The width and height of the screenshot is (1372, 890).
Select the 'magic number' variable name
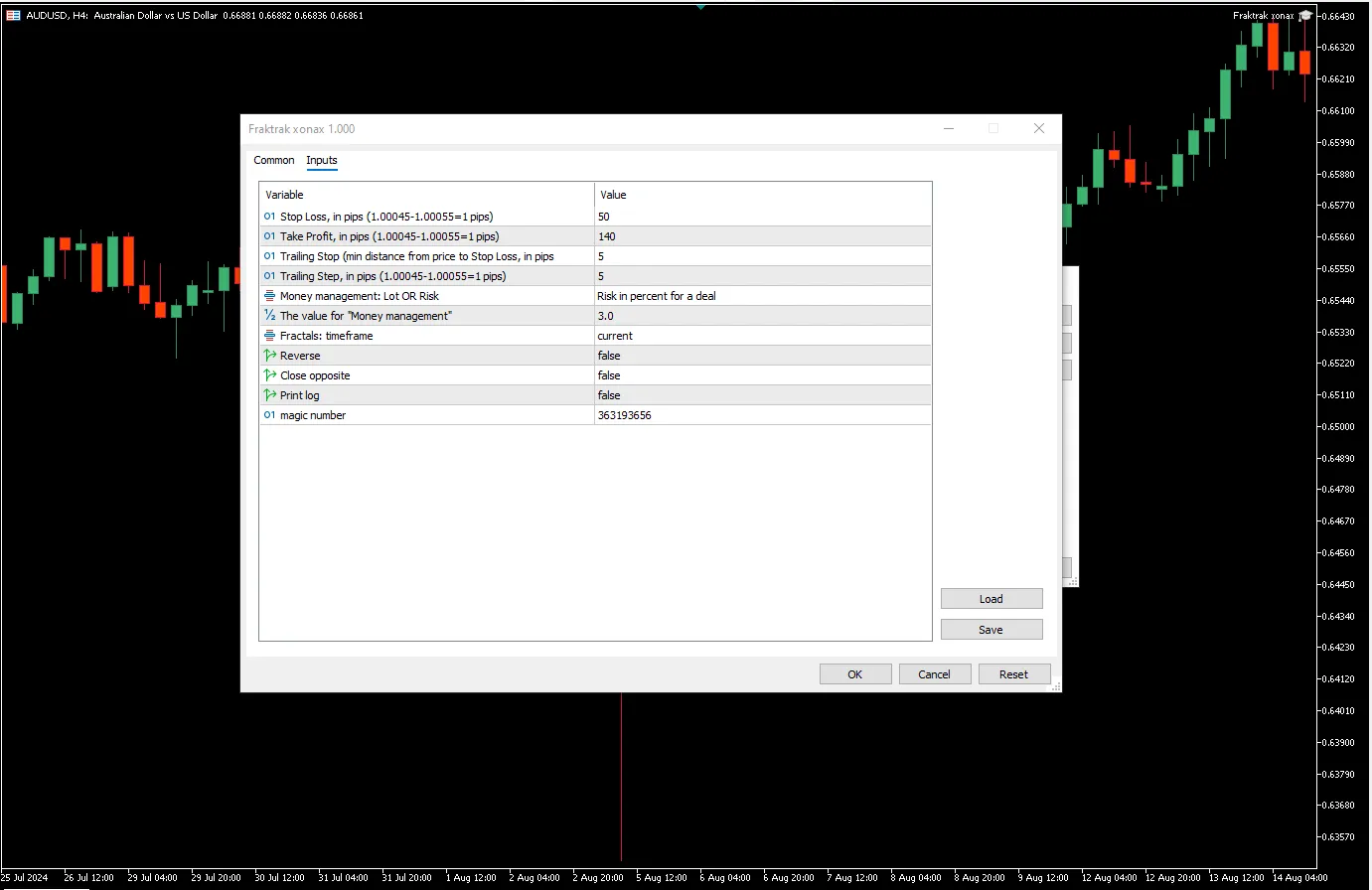[x=313, y=415]
